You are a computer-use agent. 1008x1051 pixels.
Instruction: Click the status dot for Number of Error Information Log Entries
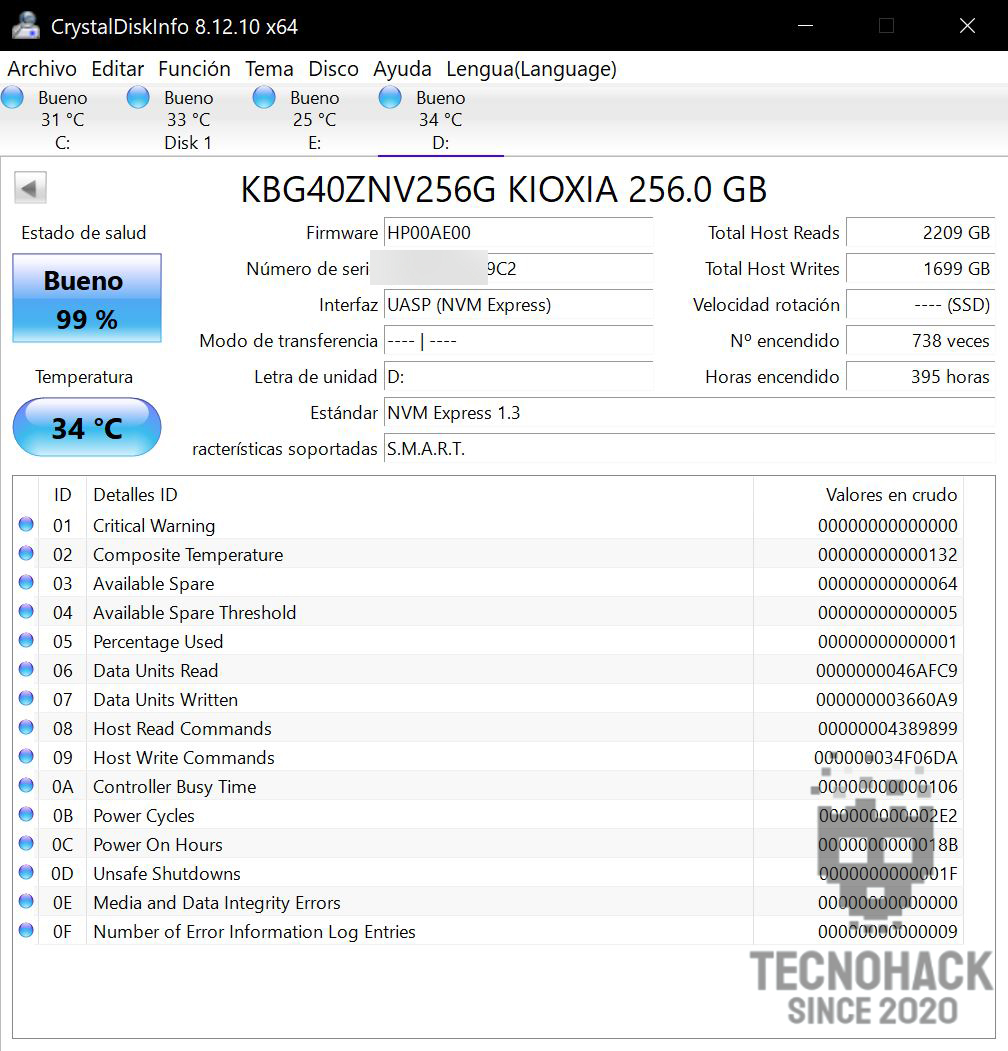pyautogui.click(x=26, y=930)
